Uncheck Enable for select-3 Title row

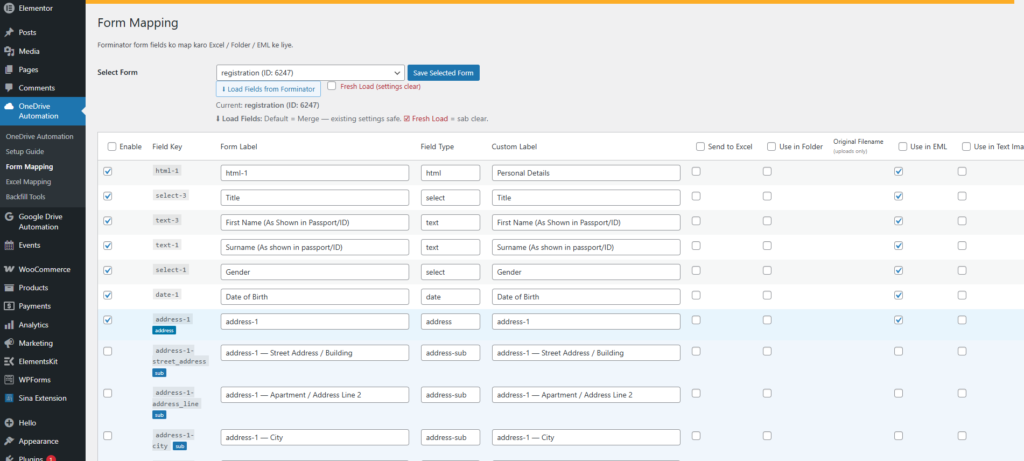108,196
